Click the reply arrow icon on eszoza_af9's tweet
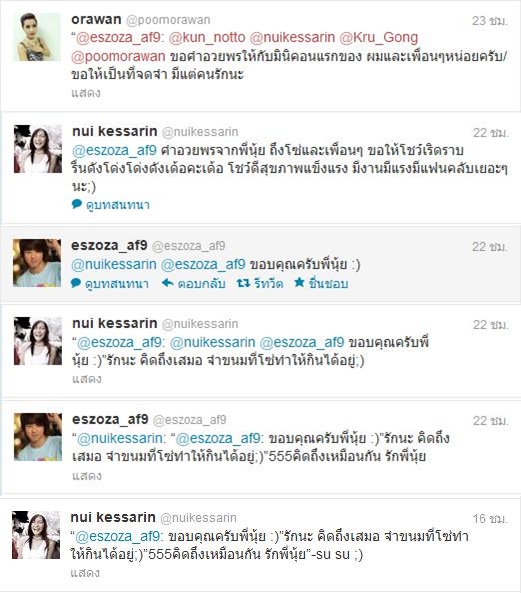 [x=167, y=283]
